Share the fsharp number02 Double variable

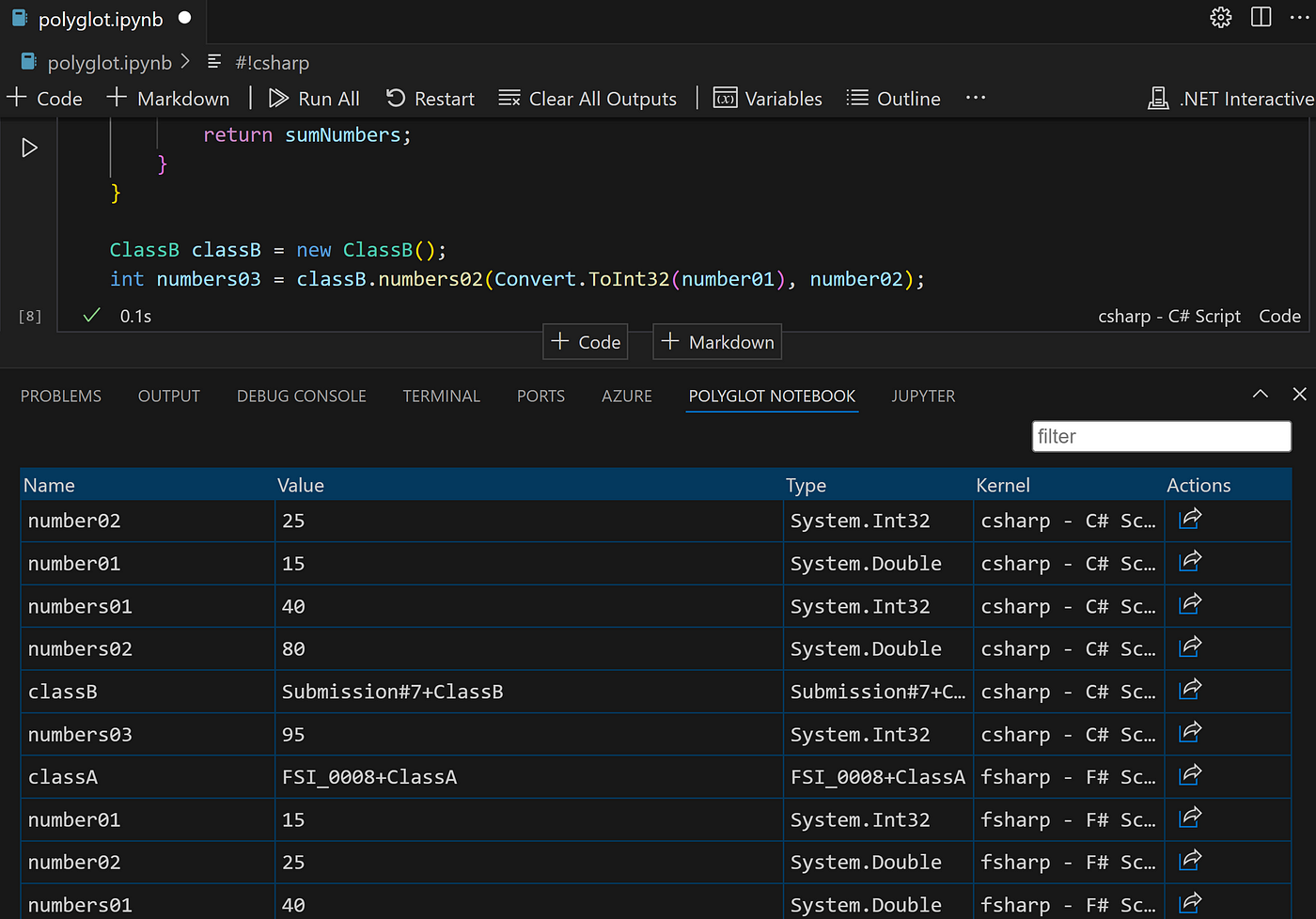click(1190, 861)
